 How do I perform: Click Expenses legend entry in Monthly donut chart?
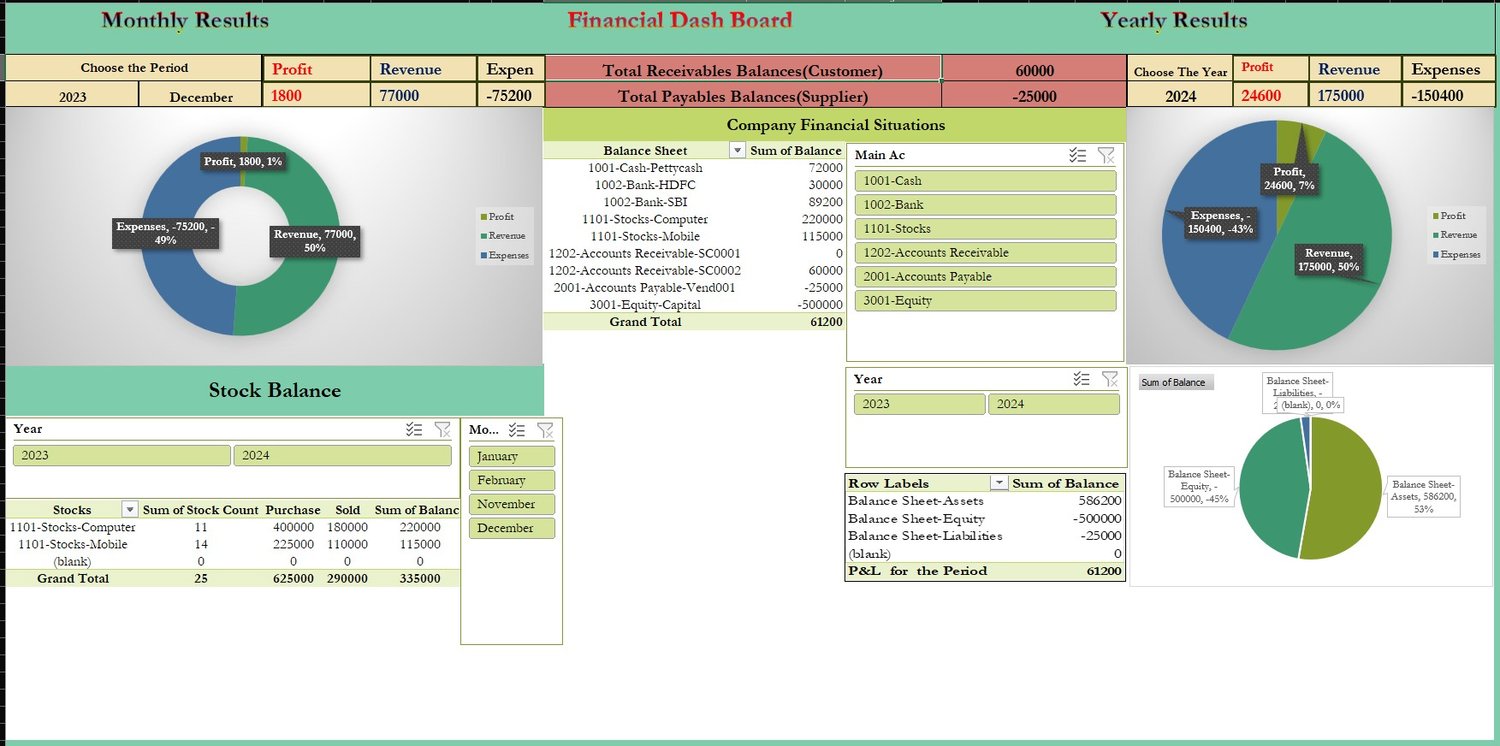click(503, 256)
